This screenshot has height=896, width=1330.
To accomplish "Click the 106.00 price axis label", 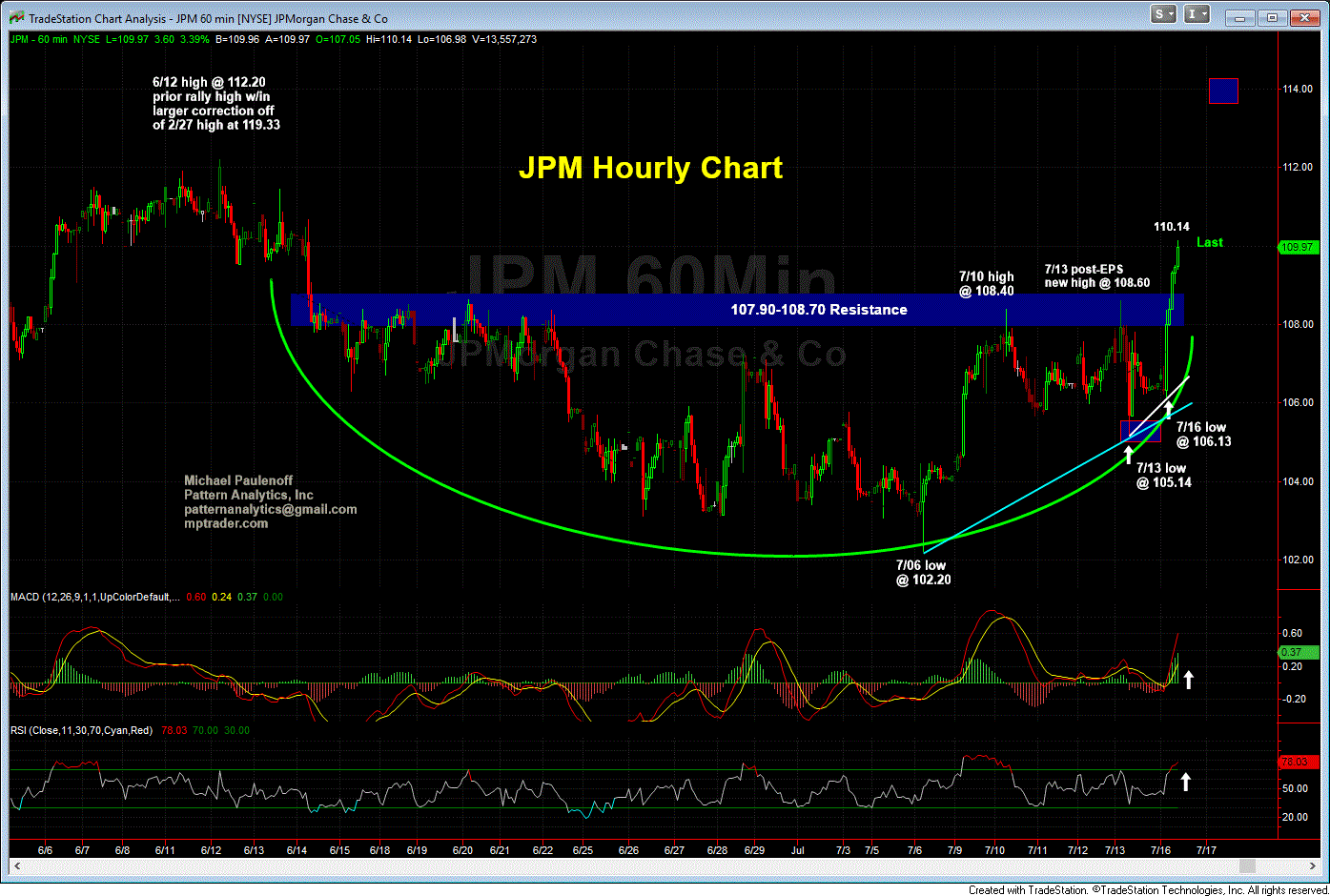I will pos(1297,402).
